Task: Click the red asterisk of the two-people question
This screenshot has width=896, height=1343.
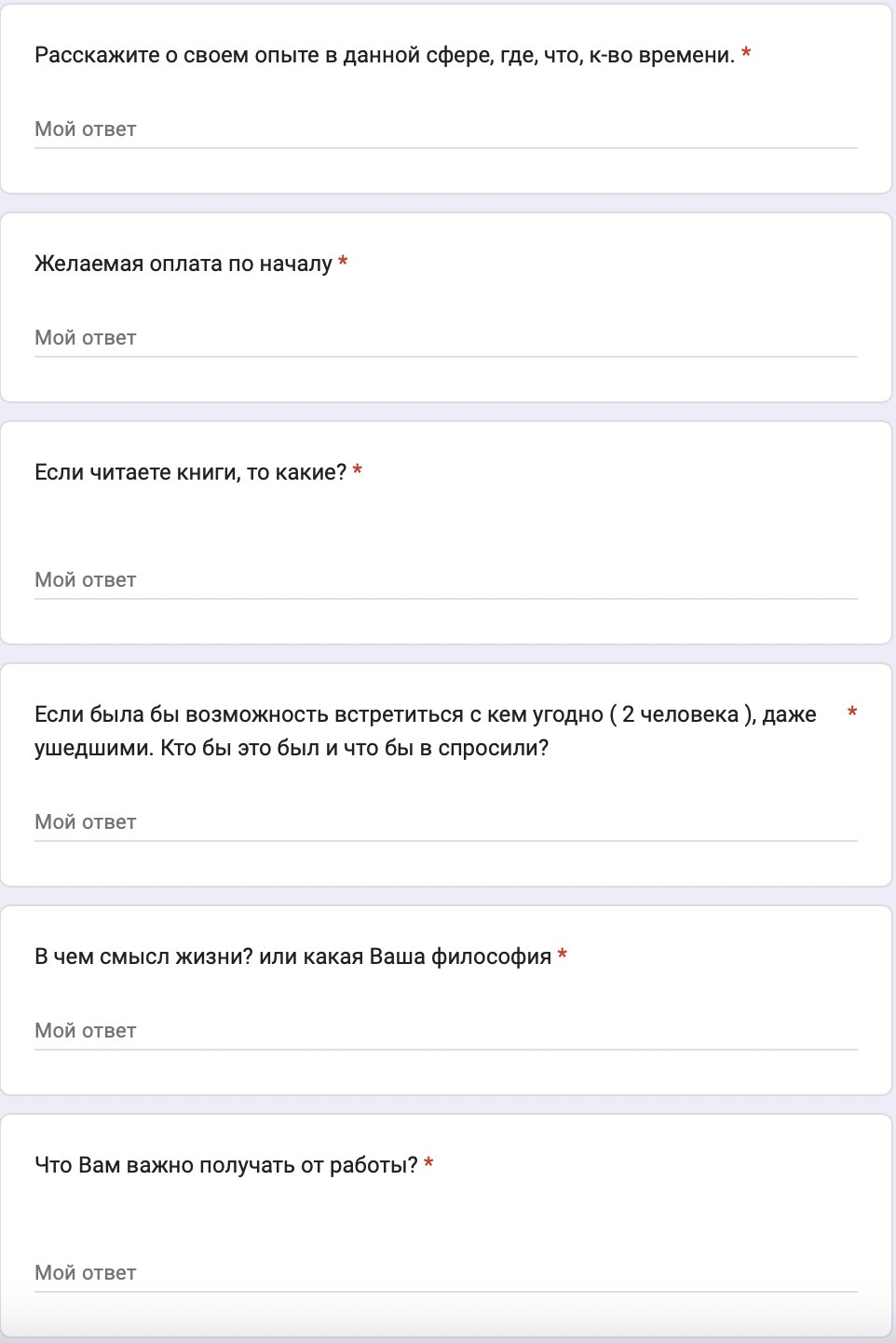Action: (x=852, y=713)
